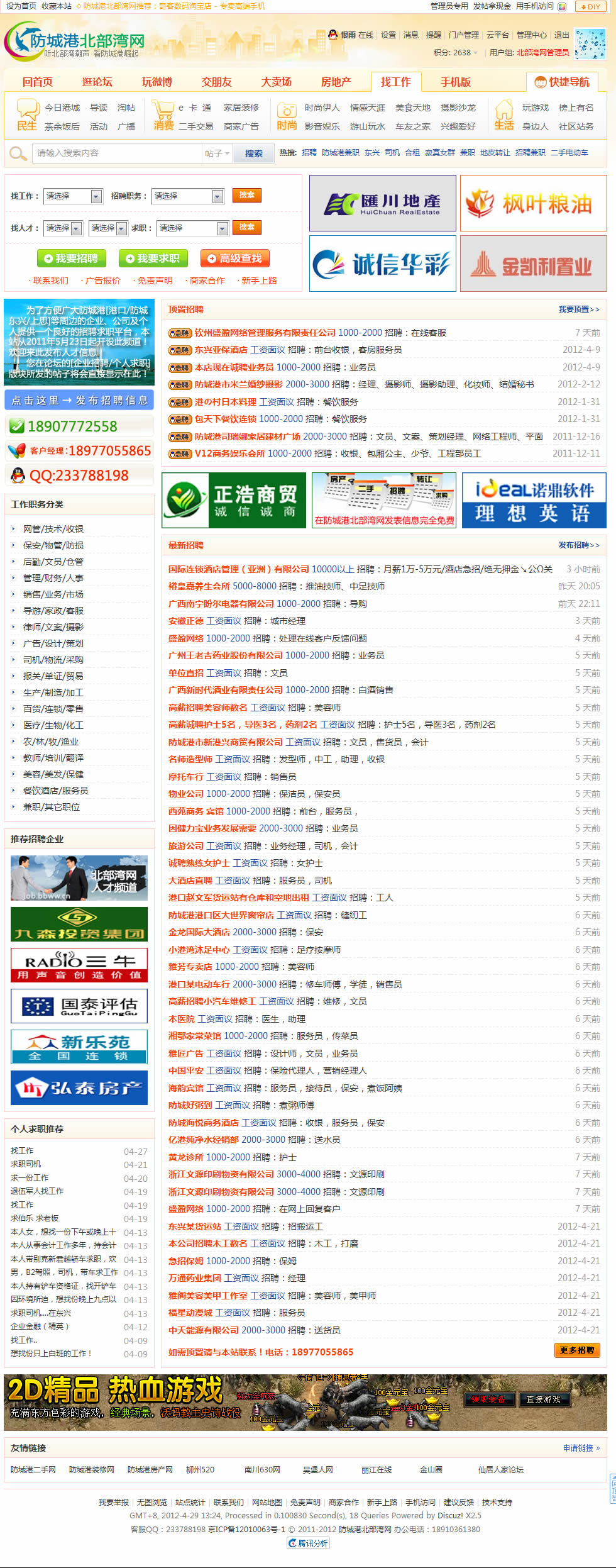Click the 防城港北部湾网 site logo
This screenshot has width=616, height=1568.
(x=75, y=42)
